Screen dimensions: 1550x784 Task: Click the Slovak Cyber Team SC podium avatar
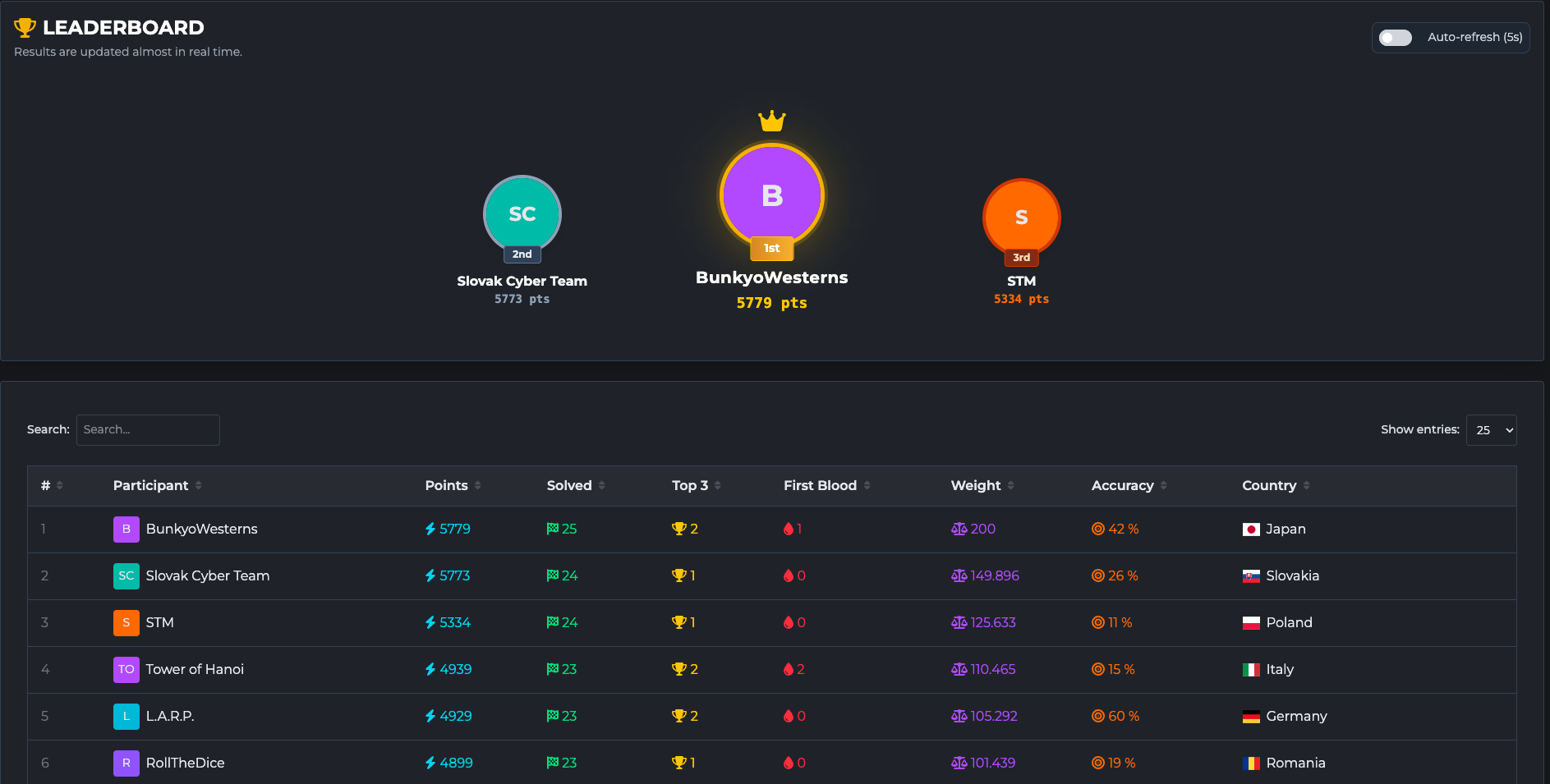pos(522,214)
